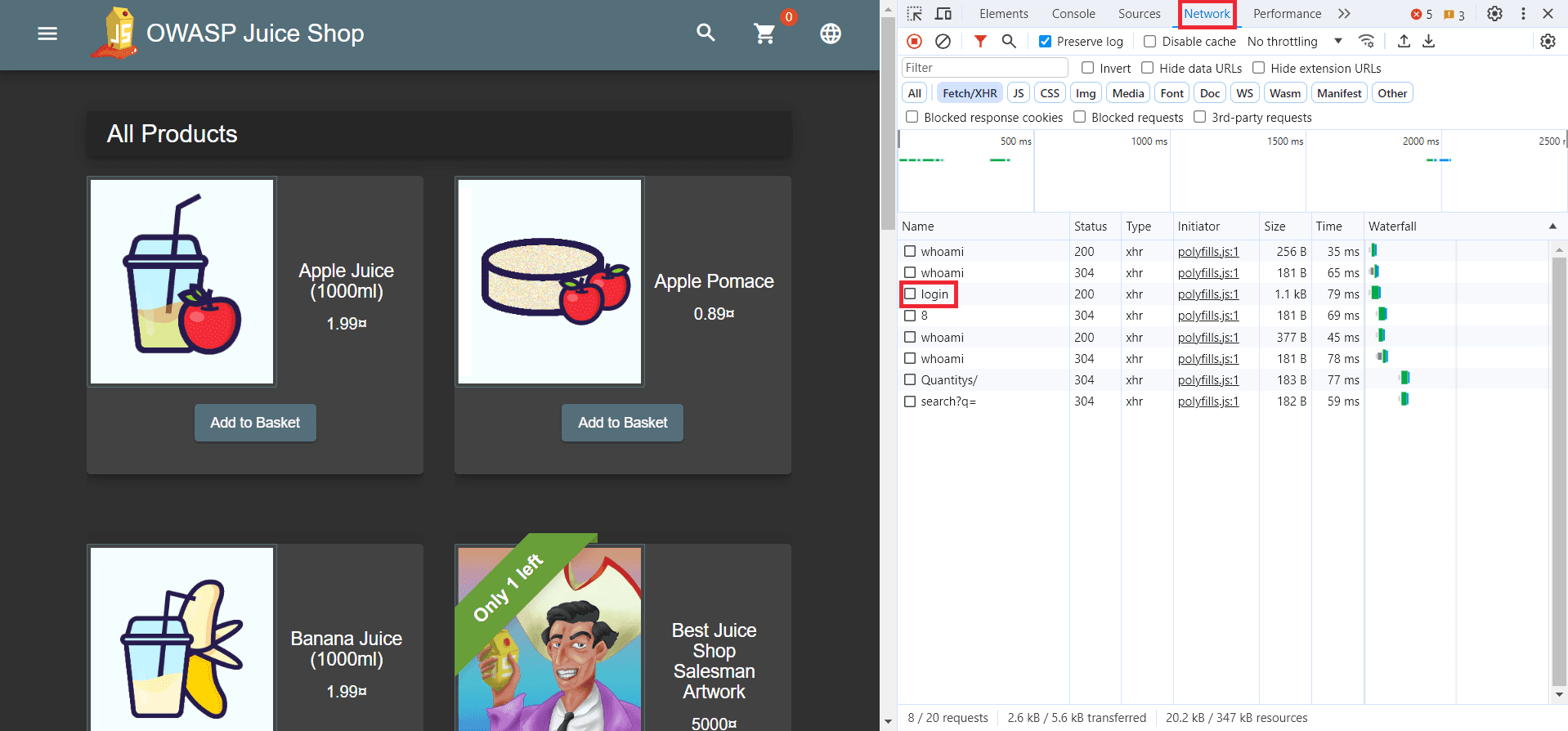Select the Fetch/XHR filter

click(x=970, y=93)
